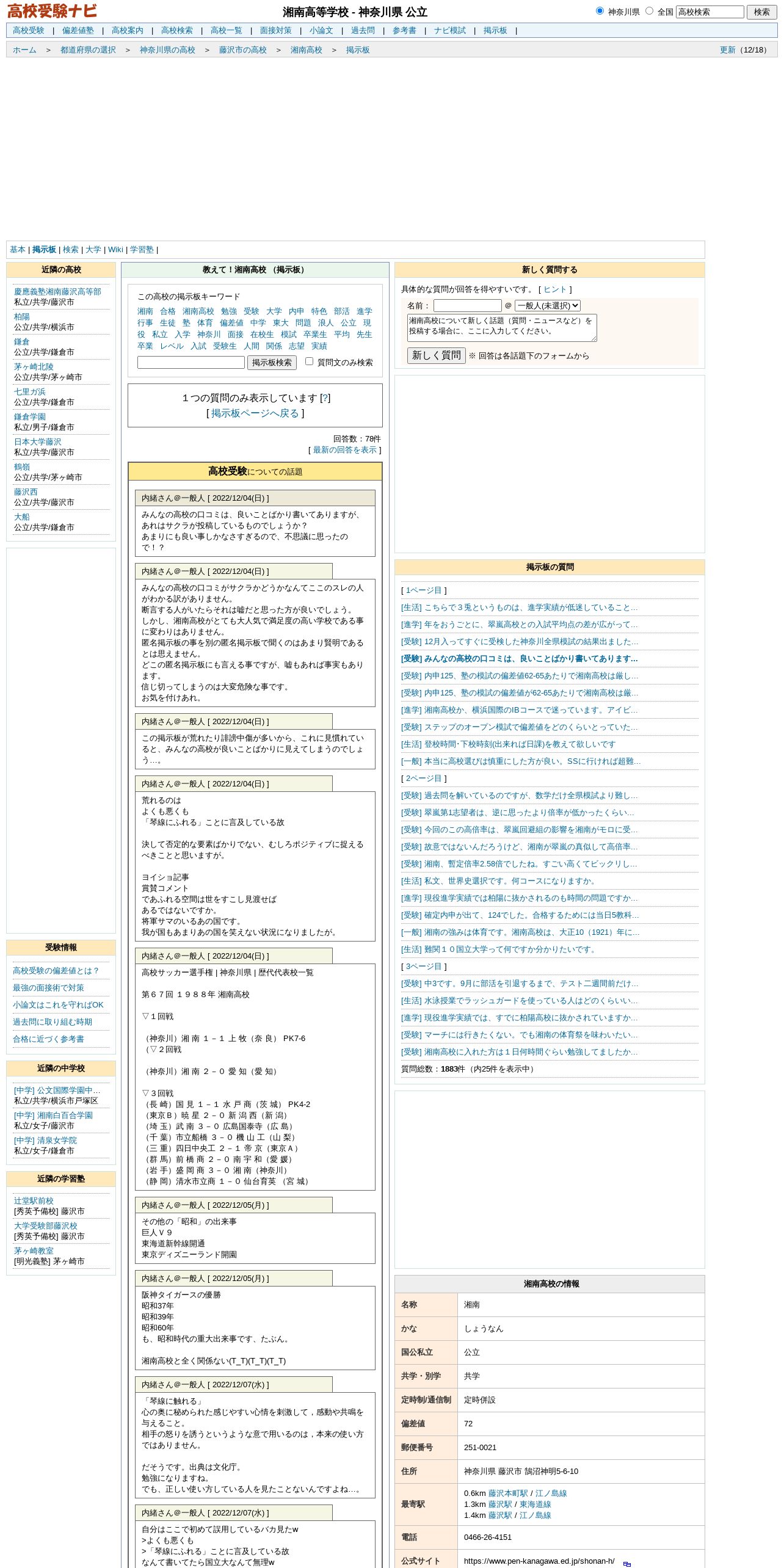Open ナビ模試 in the top navigation
This screenshot has height=1568, width=784.
pyautogui.click(x=450, y=31)
